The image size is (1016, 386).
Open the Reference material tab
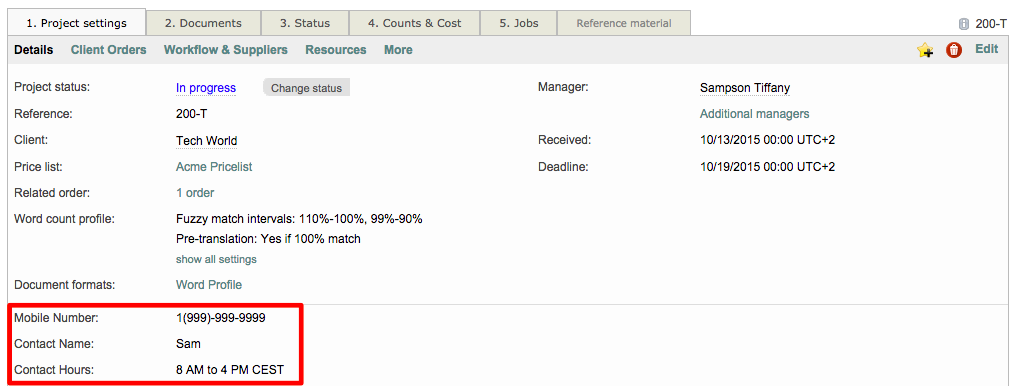[624, 23]
